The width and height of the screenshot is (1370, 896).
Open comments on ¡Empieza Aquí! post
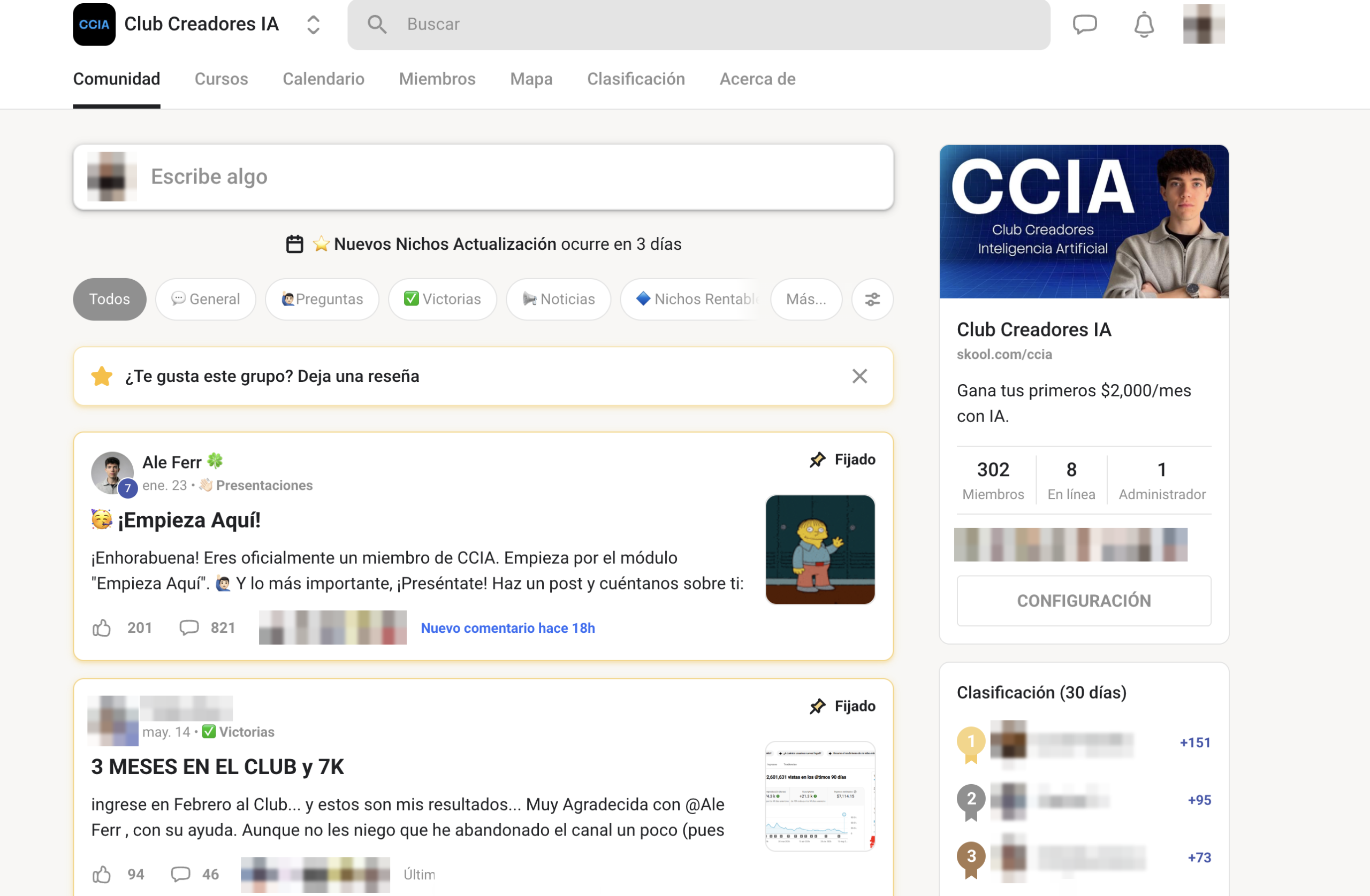189,628
